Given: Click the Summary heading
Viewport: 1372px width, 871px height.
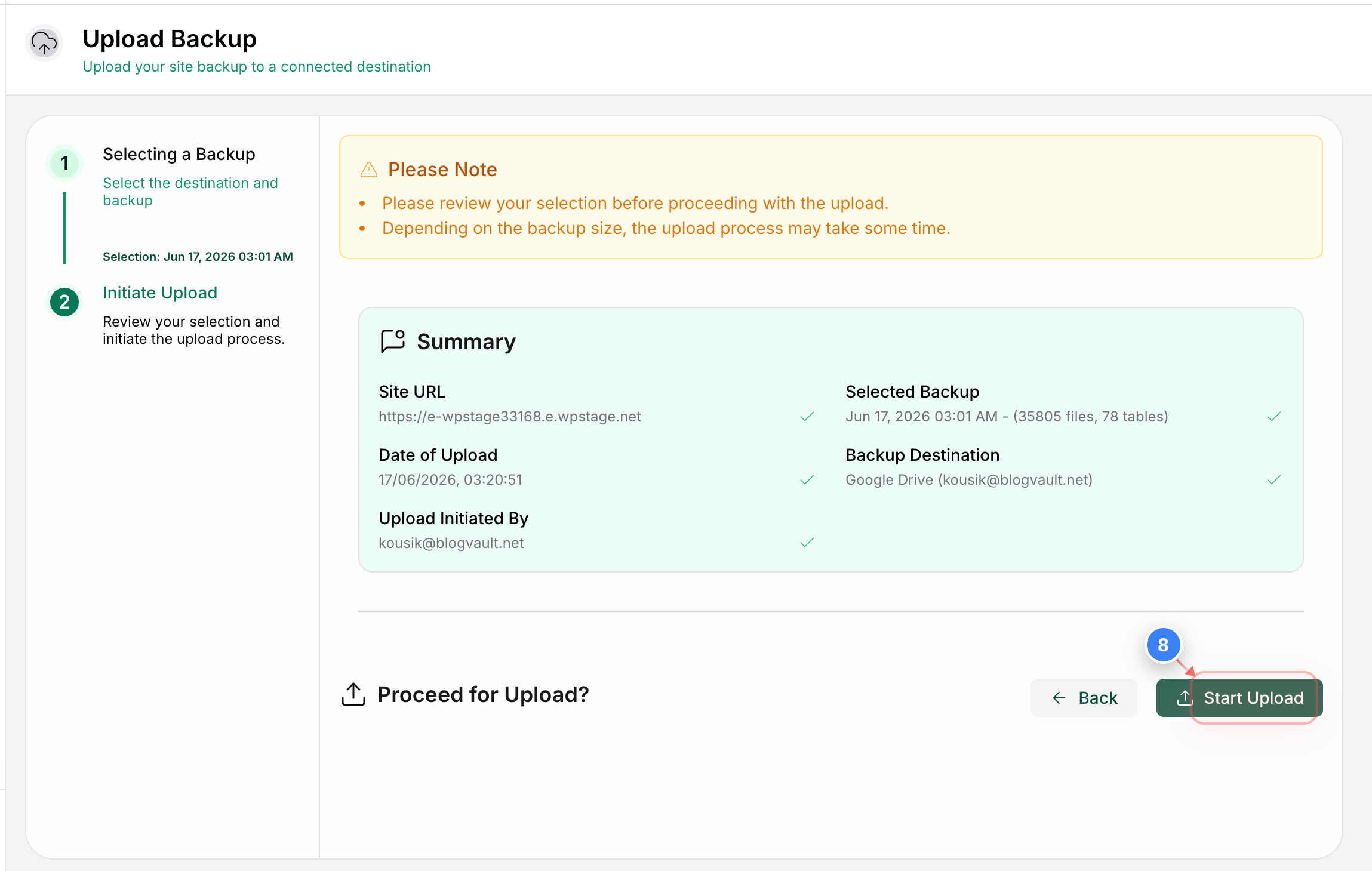Looking at the screenshot, I should [x=466, y=341].
